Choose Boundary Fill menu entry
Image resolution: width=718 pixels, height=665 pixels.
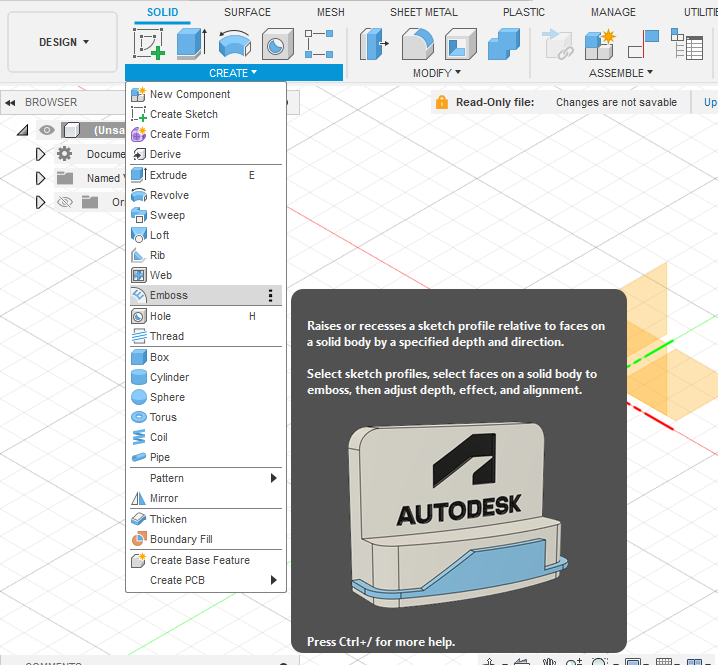point(206,539)
